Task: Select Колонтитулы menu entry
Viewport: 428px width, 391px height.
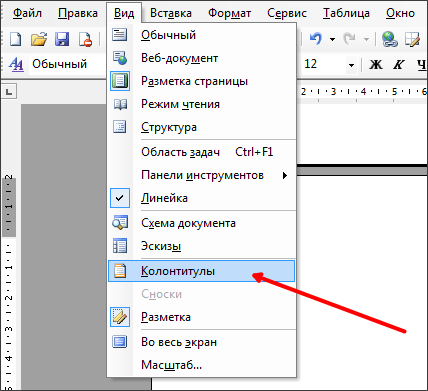Action: pyautogui.click(x=202, y=271)
